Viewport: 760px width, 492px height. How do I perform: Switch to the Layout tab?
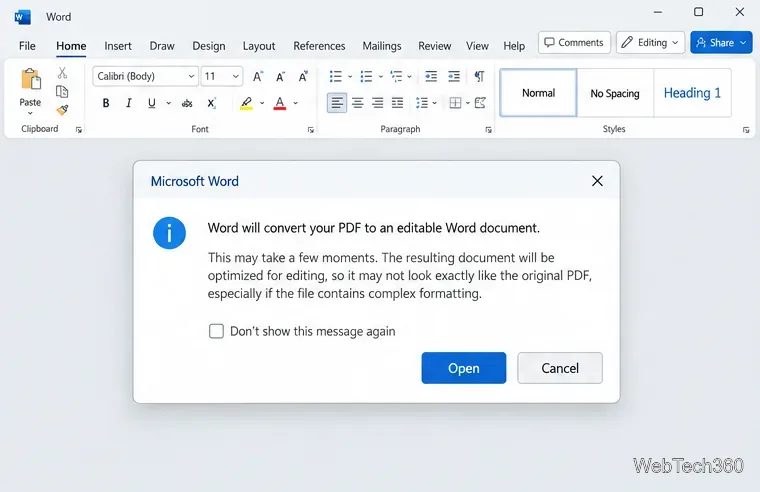click(259, 46)
